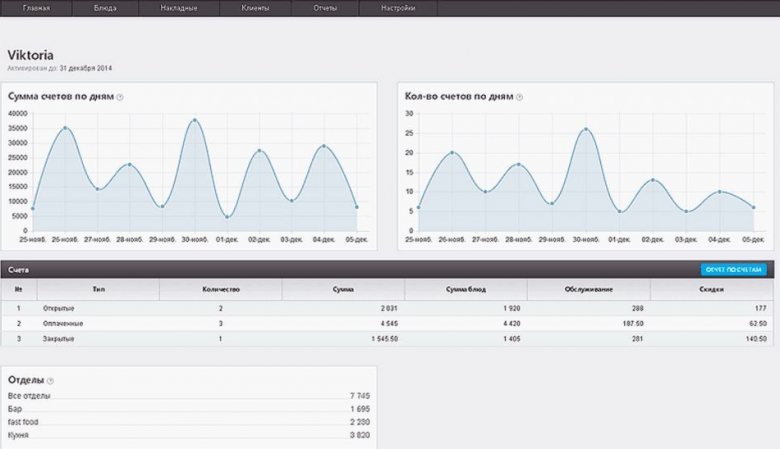Click the department total 7 745
The image size is (780, 449).
point(360,396)
